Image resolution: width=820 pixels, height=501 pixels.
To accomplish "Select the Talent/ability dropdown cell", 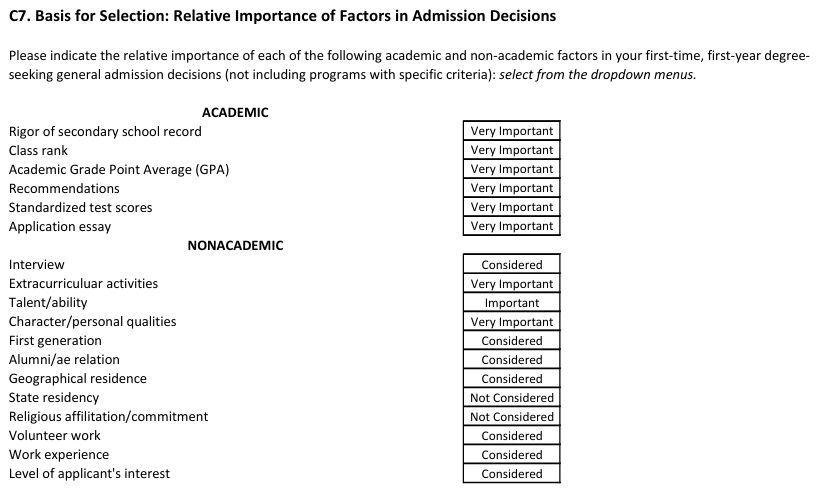I will point(511,303).
